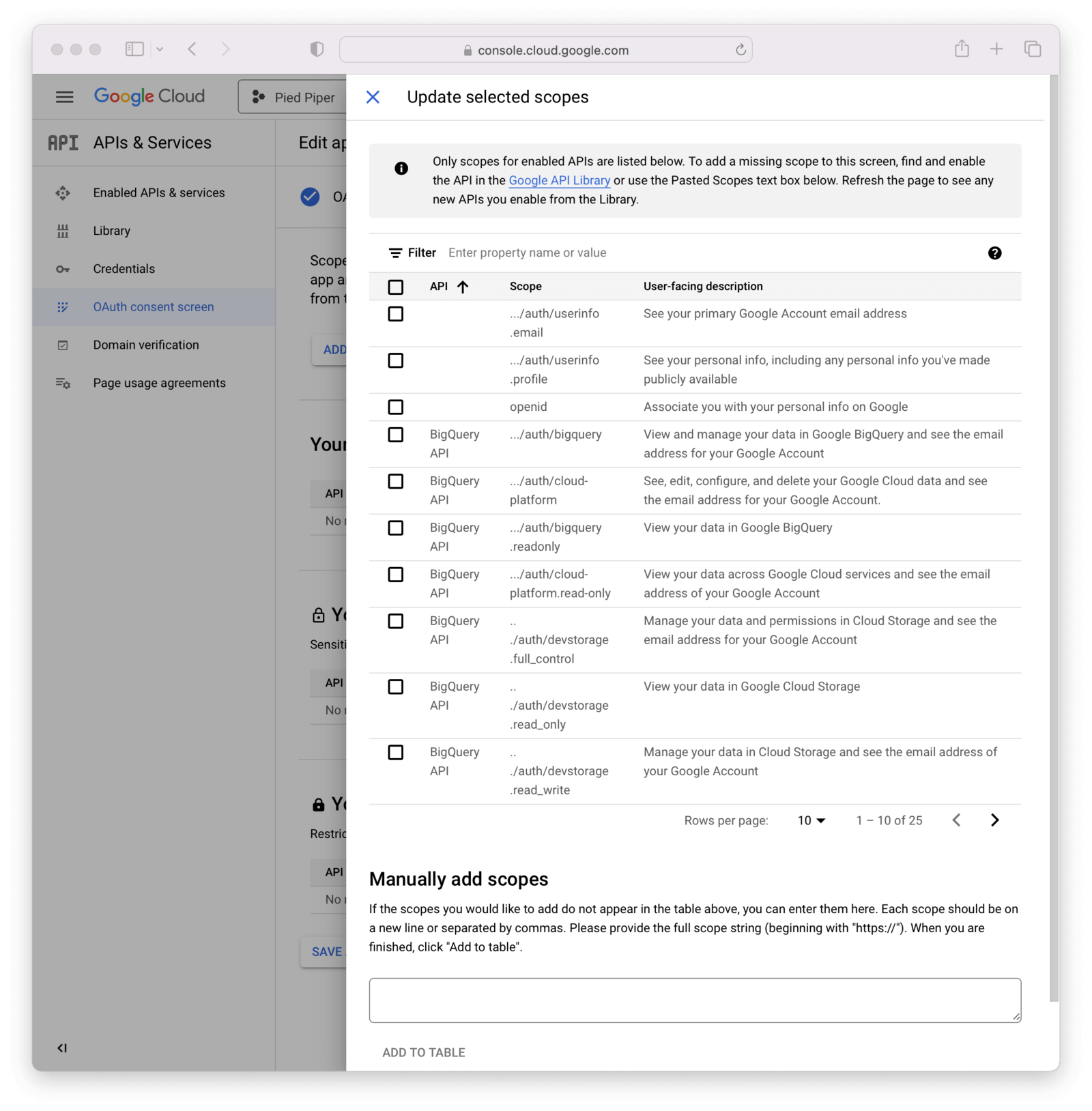Click the Credentials key icon
The image size is (1092, 1111).
(63, 269)
